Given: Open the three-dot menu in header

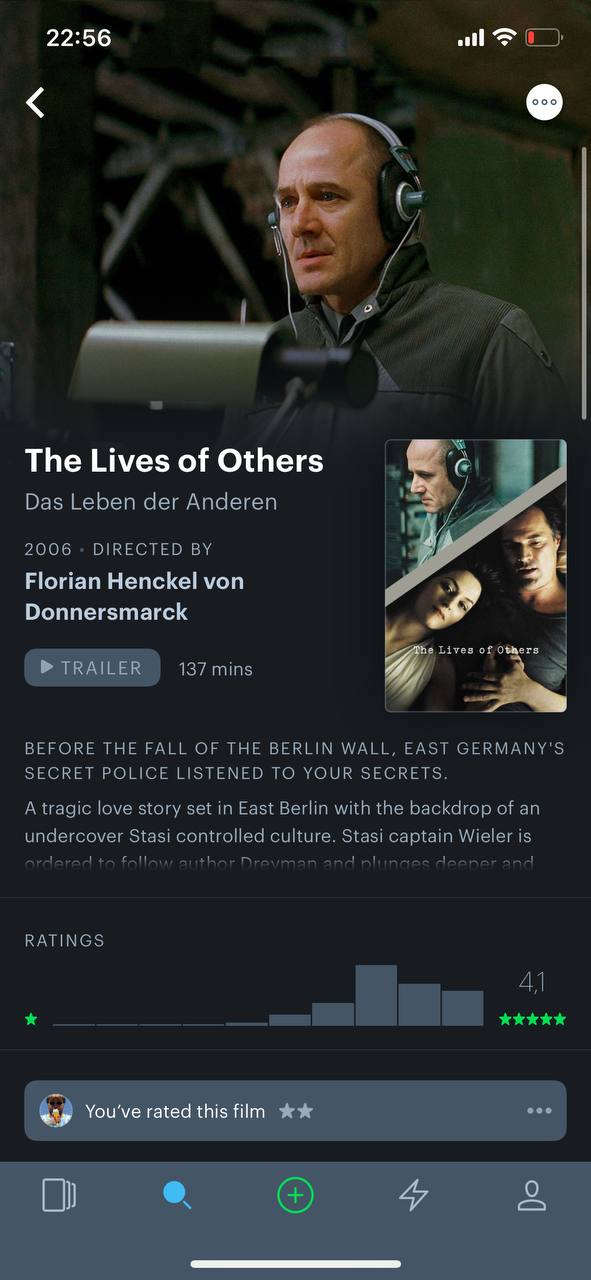Looking at the screenshot, I should [x=544, y=102].
